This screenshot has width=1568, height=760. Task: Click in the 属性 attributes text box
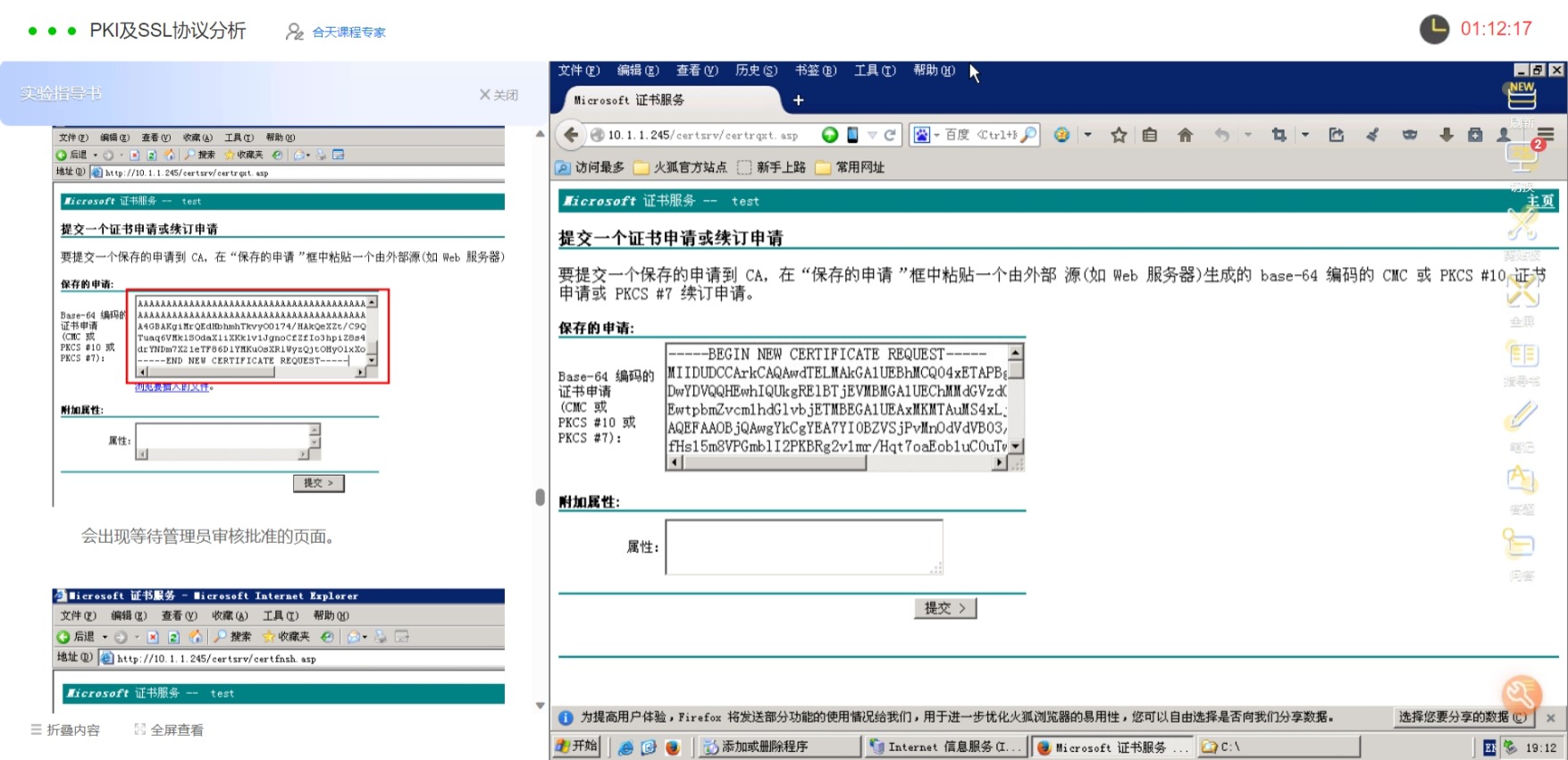(x=804, y=547)
